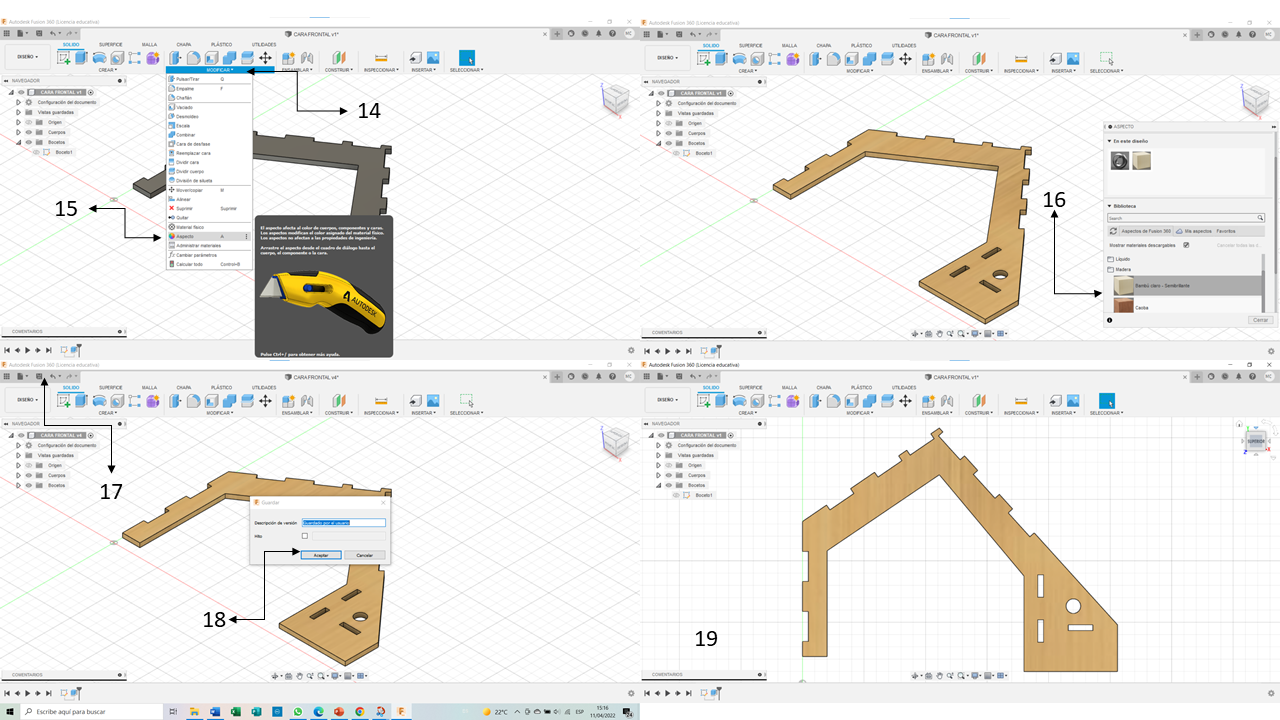Toggle Boceto1 eye in the Modificar-menu window
Screen dimensions: 1280x720
coord(36,152)
